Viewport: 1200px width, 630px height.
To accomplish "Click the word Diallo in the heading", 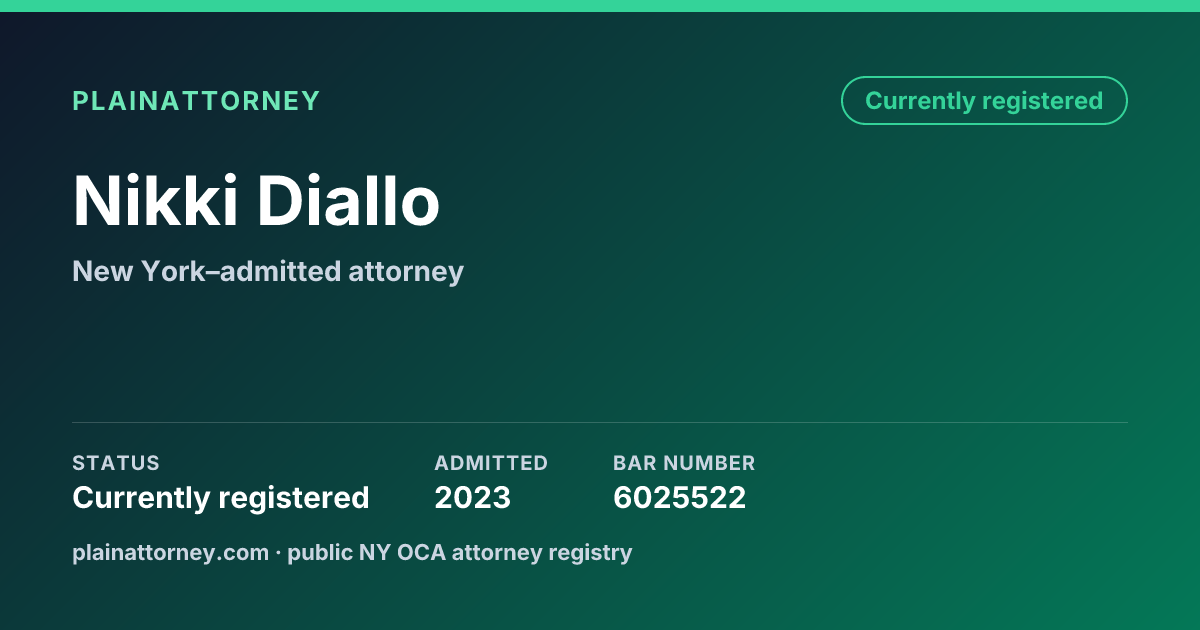I will (x=348, y=201).
